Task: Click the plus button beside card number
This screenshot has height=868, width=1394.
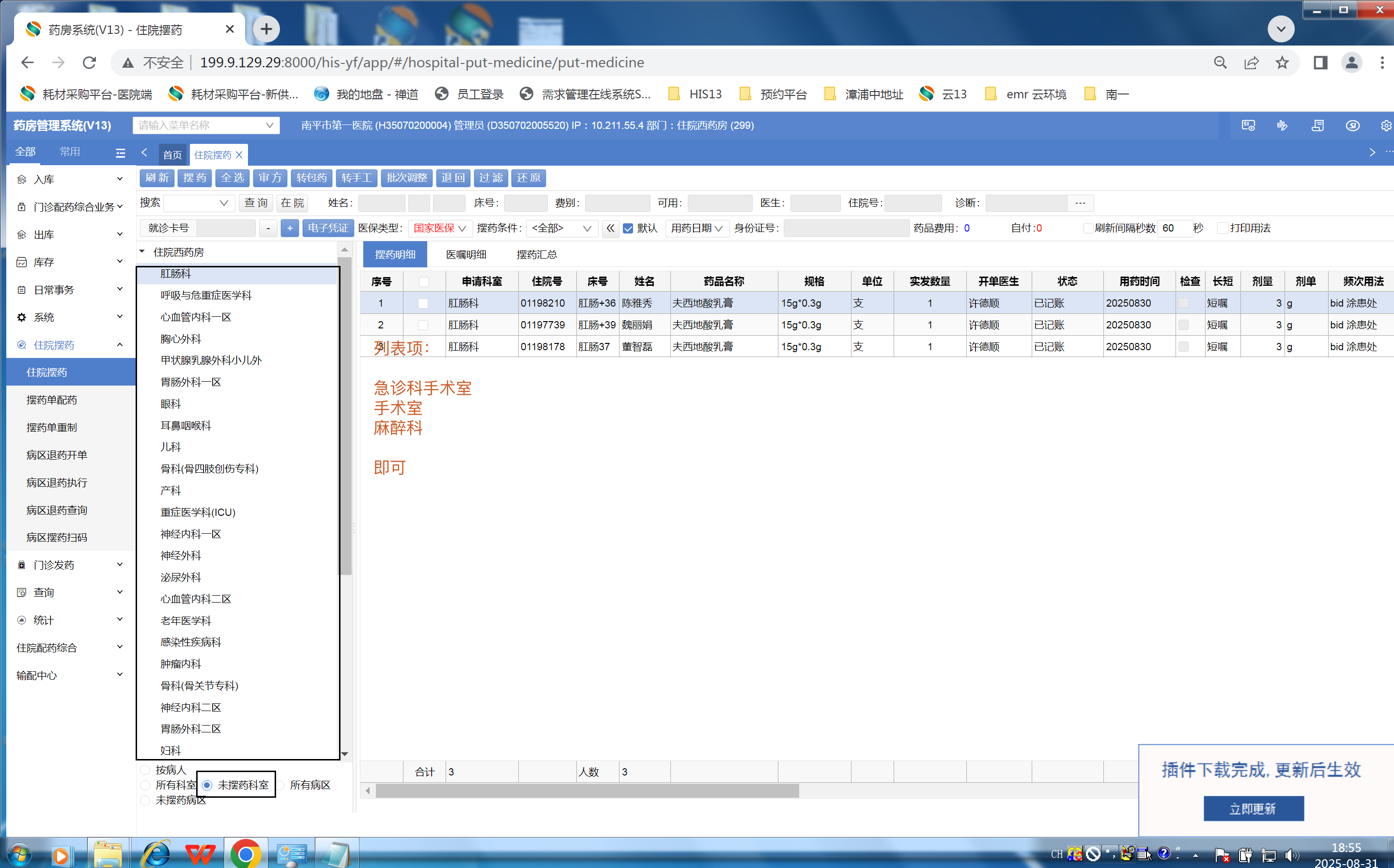Action: coord(290,229)
